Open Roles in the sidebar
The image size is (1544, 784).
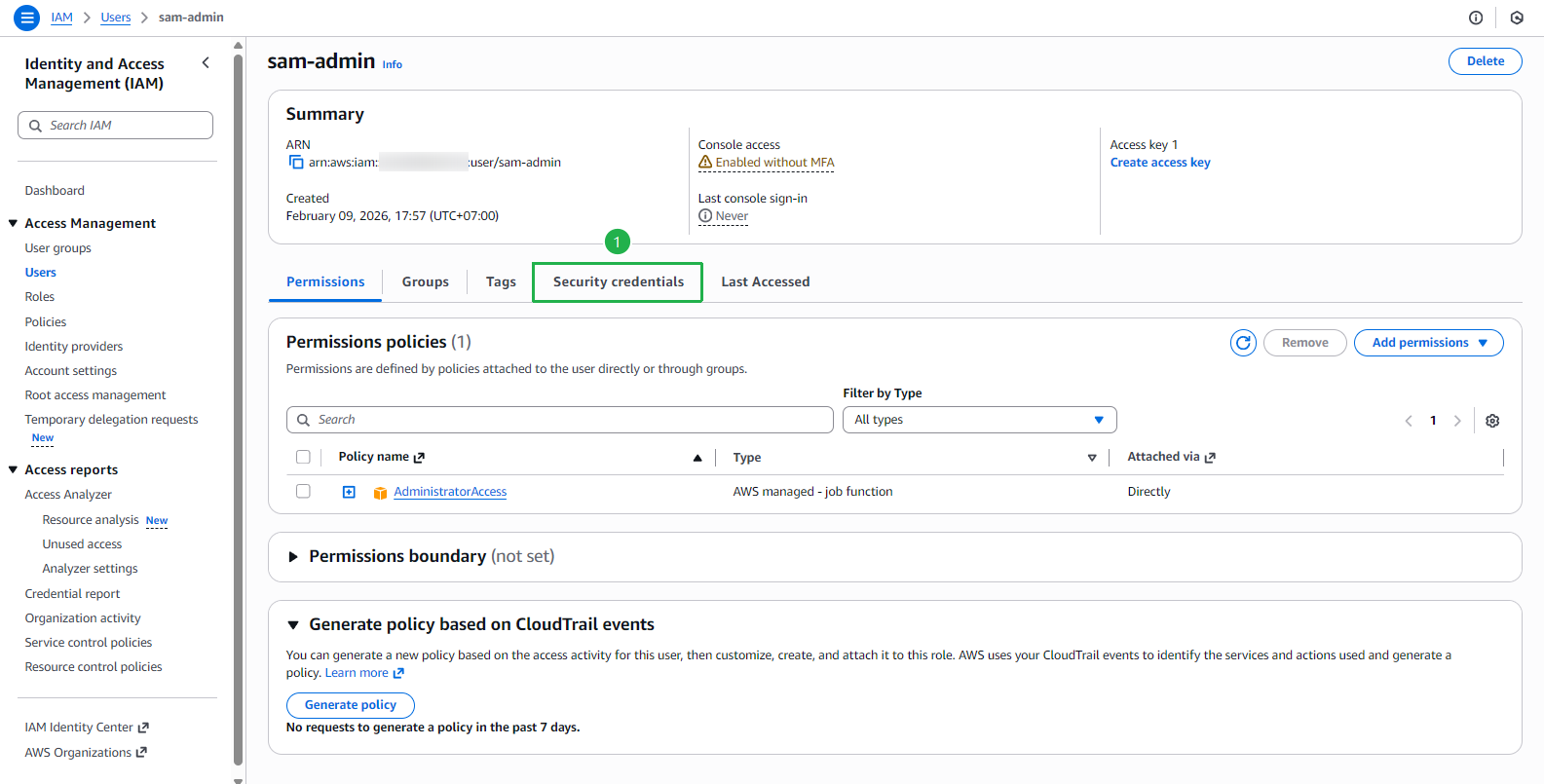point(40,297)
